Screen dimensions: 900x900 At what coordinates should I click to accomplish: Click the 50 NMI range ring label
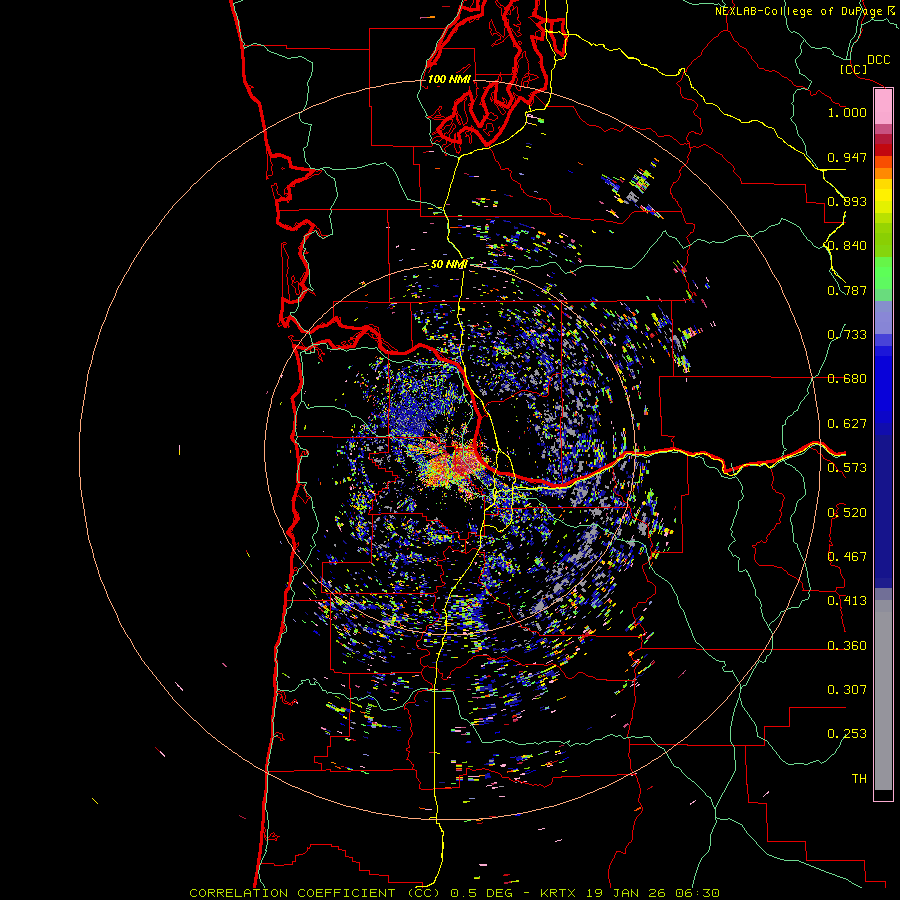pos(449,264)
